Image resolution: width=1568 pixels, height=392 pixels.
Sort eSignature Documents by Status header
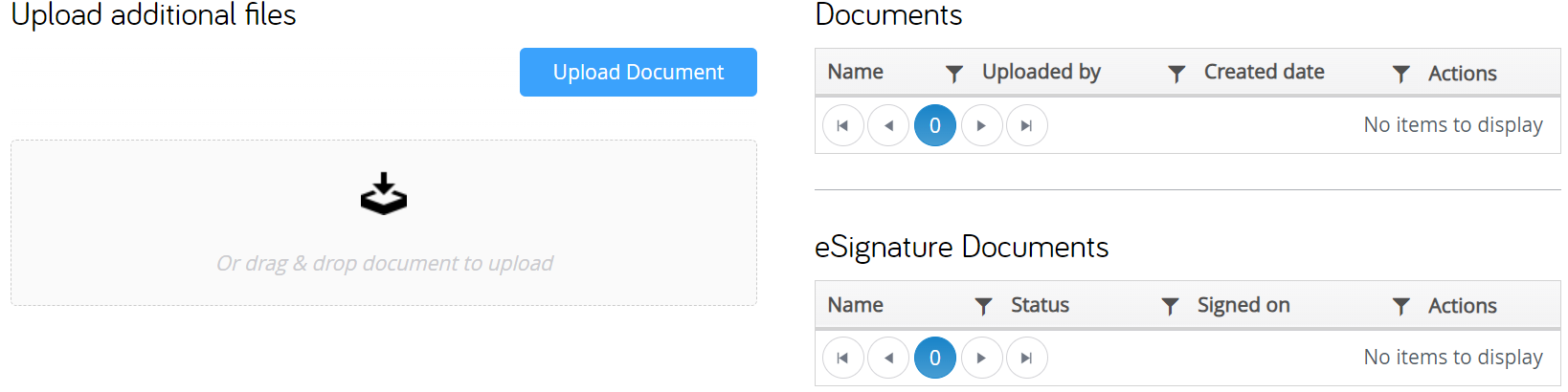pyautogui.click(x=1040, y=305)
